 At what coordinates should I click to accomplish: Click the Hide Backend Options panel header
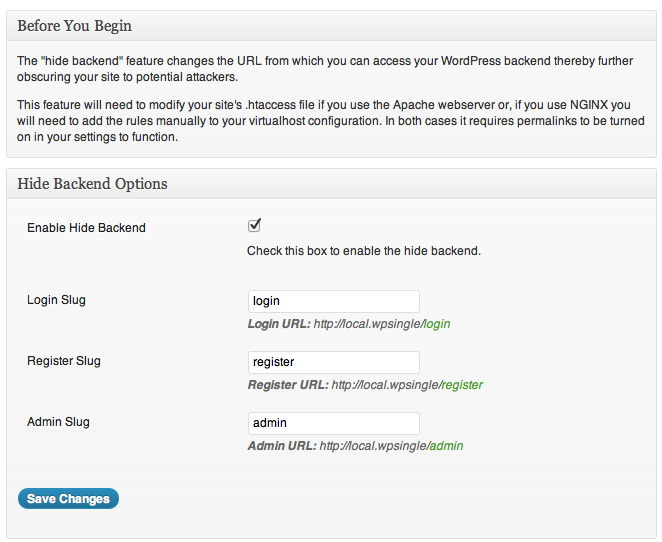(x=331, y=184)
